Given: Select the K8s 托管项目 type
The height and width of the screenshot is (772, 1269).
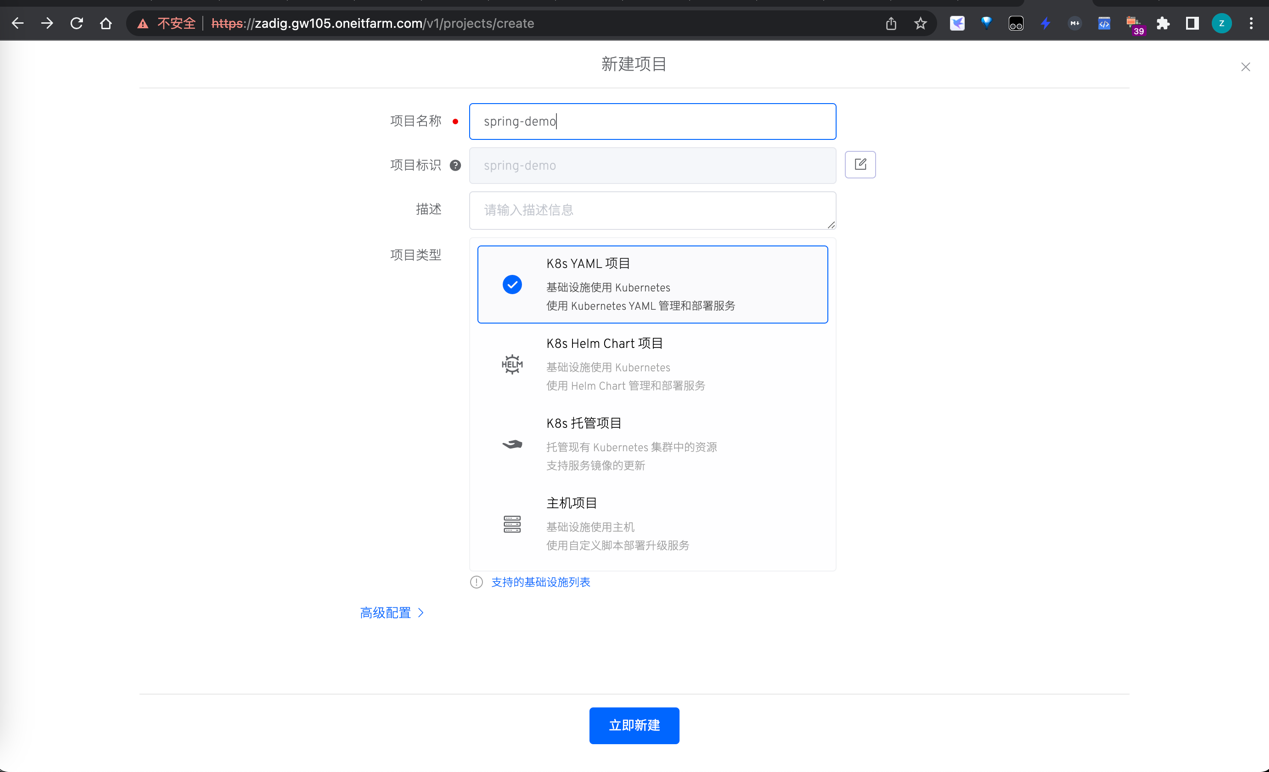Looking at the screenshot, I should tap(652, 444).
